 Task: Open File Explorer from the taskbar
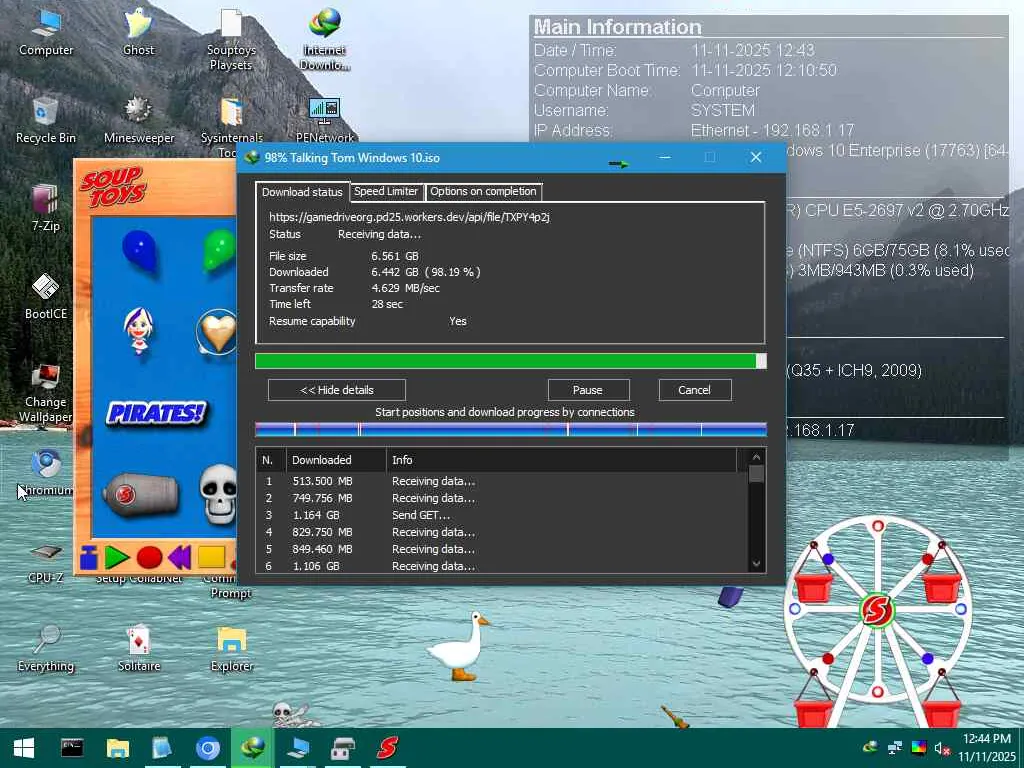point(118,748)
